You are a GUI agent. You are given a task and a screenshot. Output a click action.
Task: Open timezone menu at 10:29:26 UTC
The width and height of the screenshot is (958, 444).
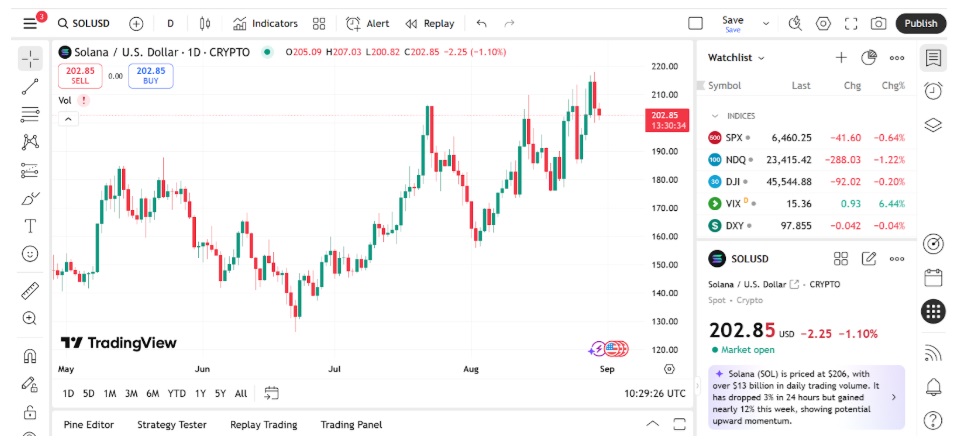[654, 394]
